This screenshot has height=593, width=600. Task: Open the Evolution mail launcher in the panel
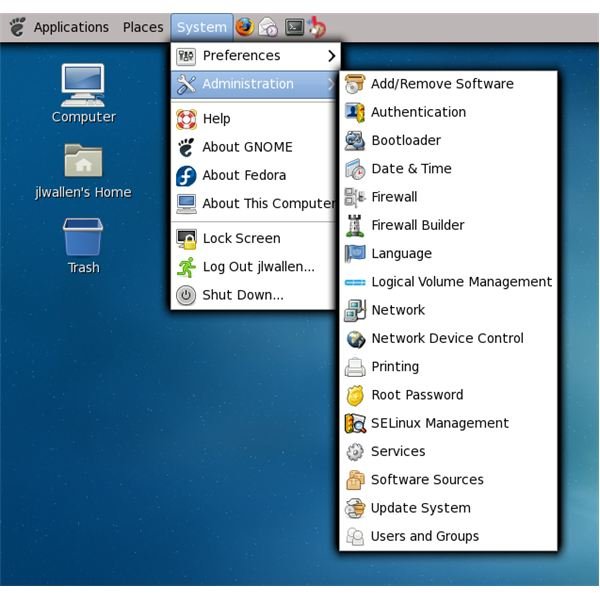(269, 27)
